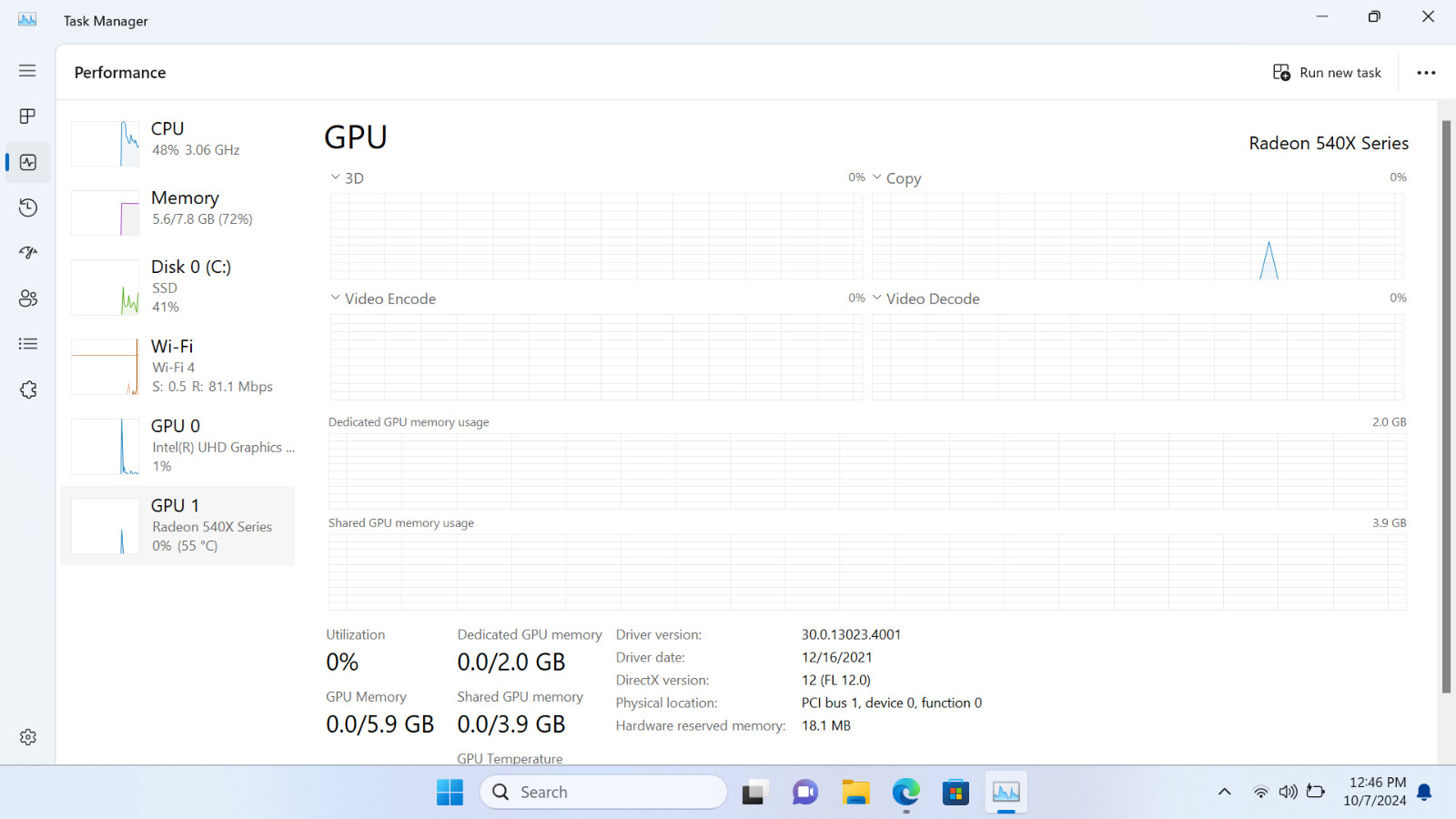Click the vertical scrollbar of the GPU panel
The height and width of the screenshot is (819, 1456).
[1446, 406]
